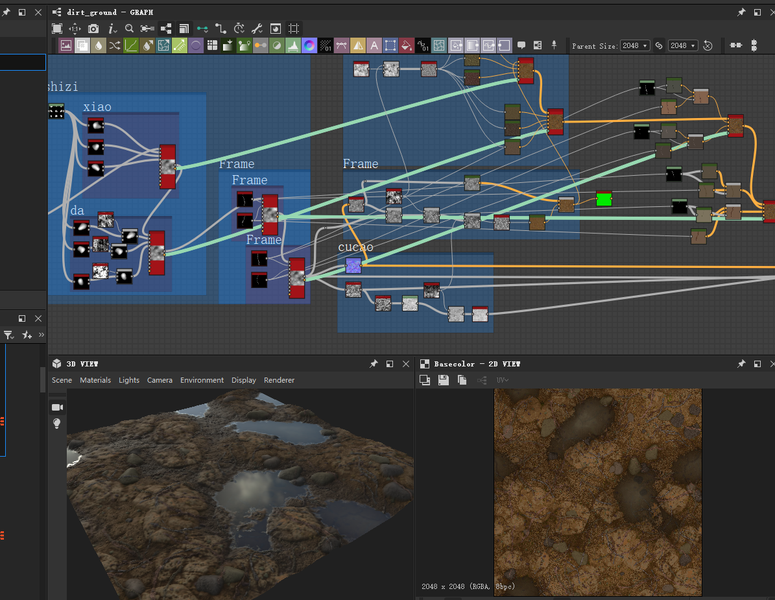
Task: Reset parent size with circular arrow icon
Action: 708,45
